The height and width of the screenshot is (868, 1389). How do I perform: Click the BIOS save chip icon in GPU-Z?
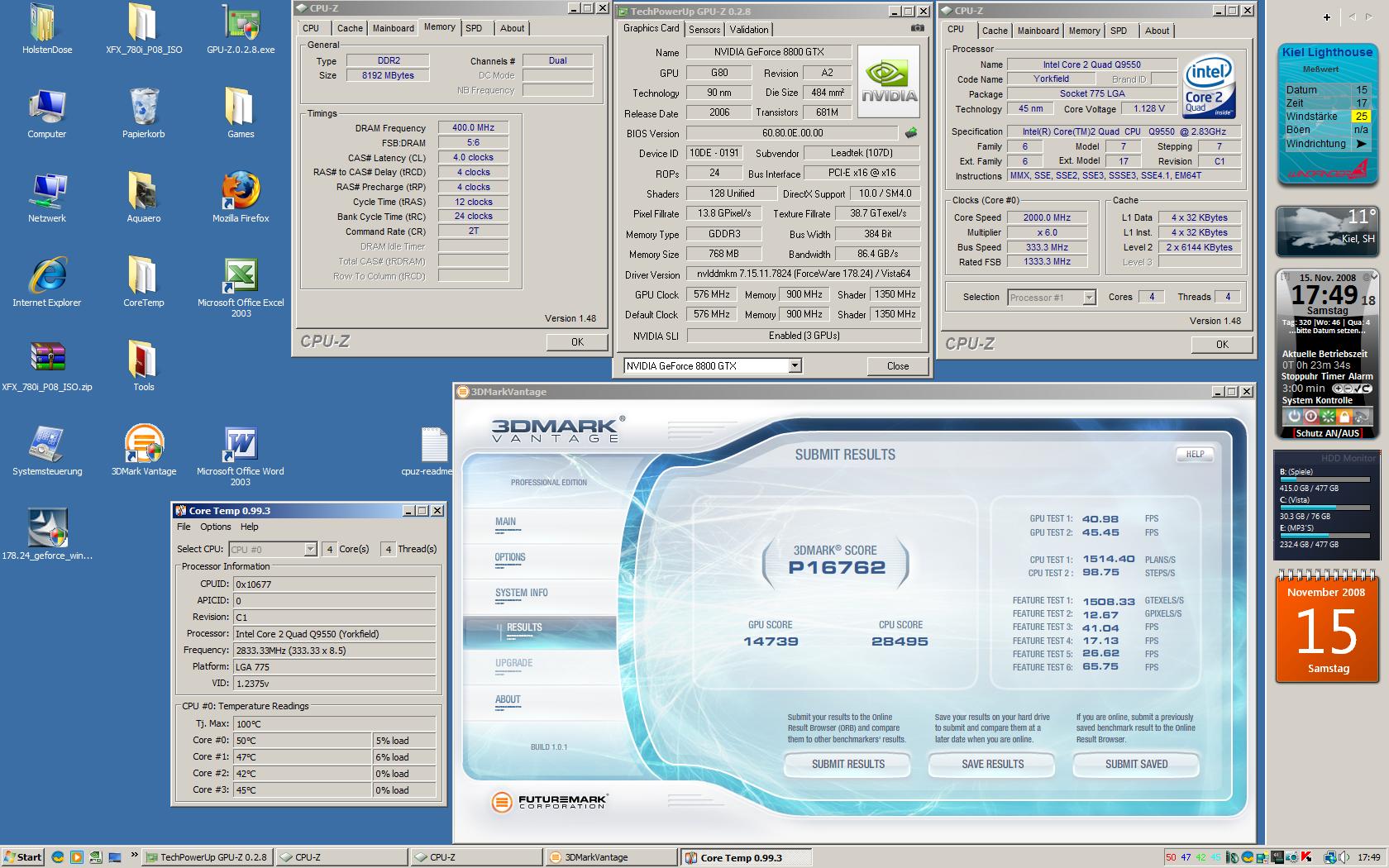[911, 132]
